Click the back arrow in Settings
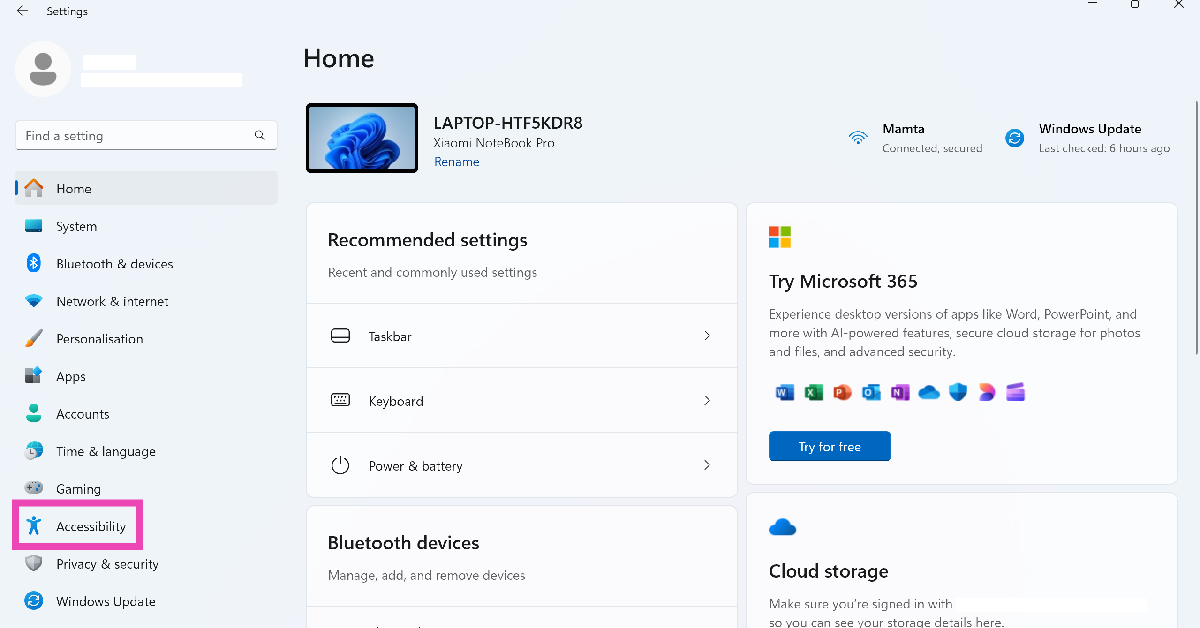This screenshot has width=1200, height=628. 22,11
